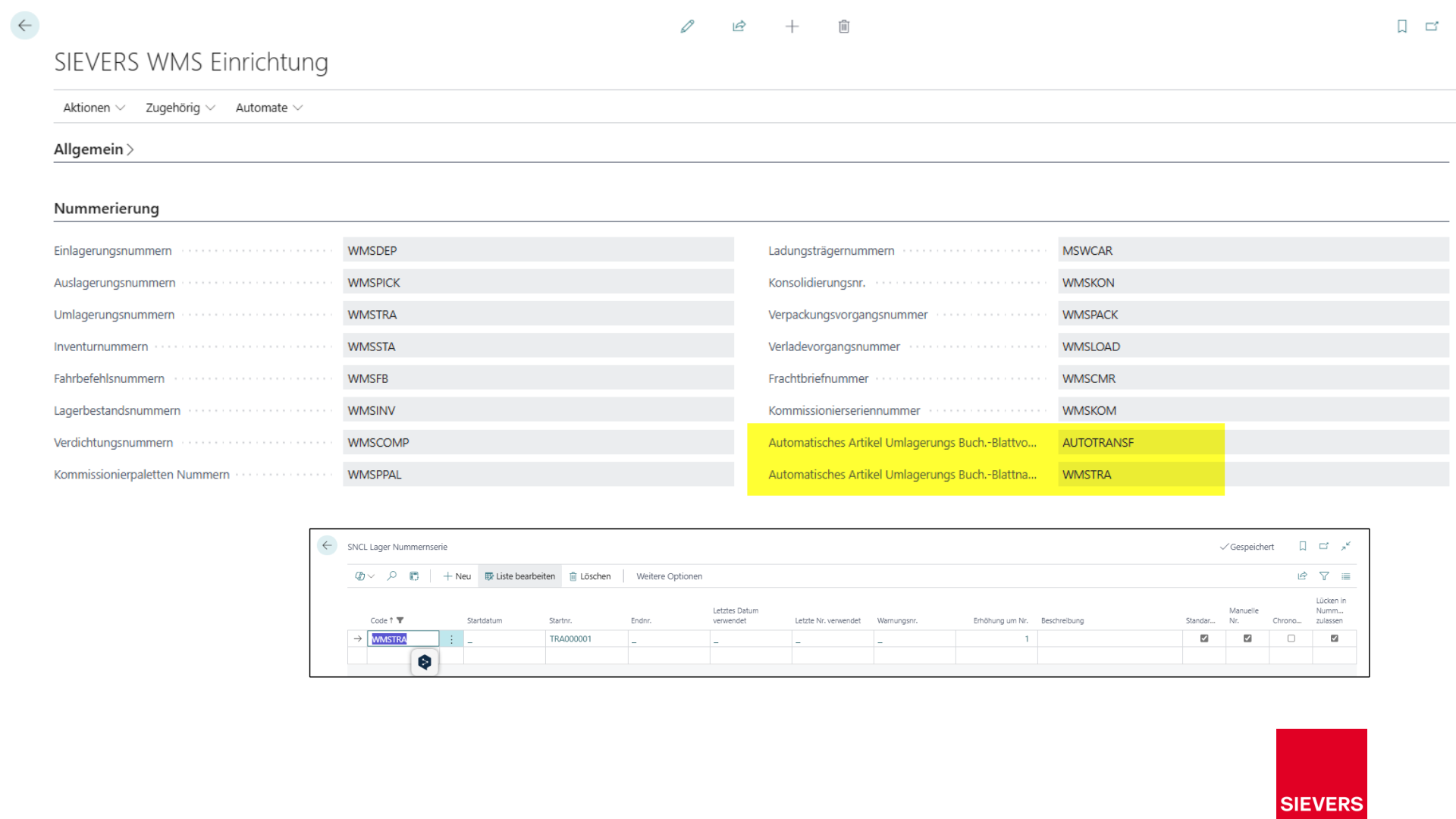1456x819 pixels.
Task: Click the Ladungsträgernummern field MSWCAR
Action: coord(1253,250)
